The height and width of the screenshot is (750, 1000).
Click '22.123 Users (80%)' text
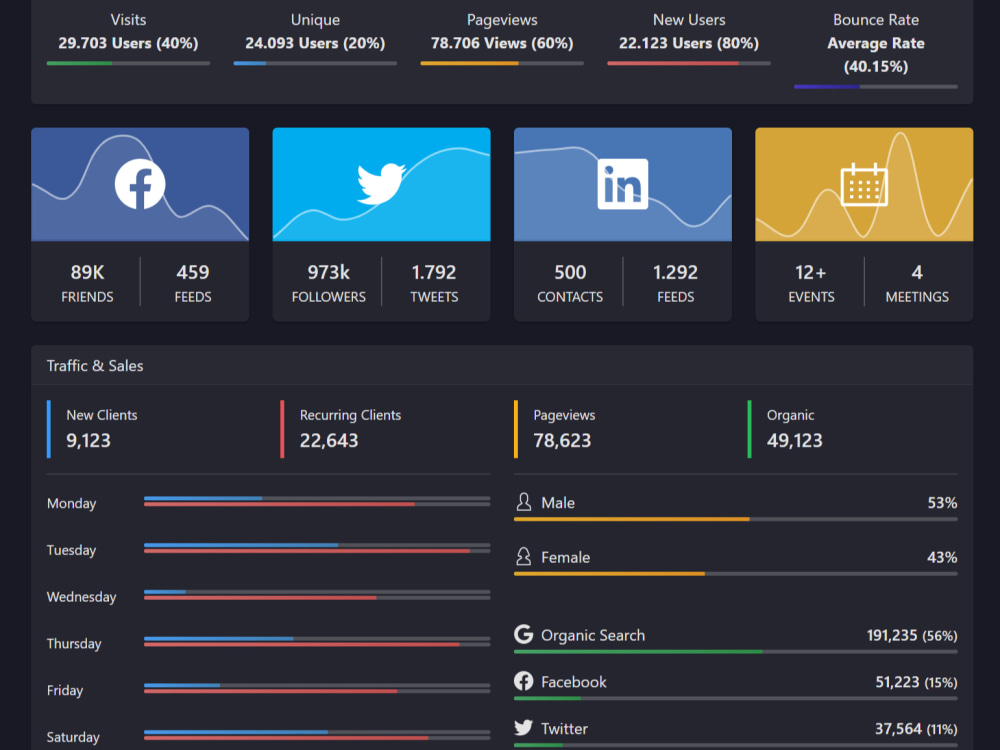pyautogui.click(x=689, y=43)
